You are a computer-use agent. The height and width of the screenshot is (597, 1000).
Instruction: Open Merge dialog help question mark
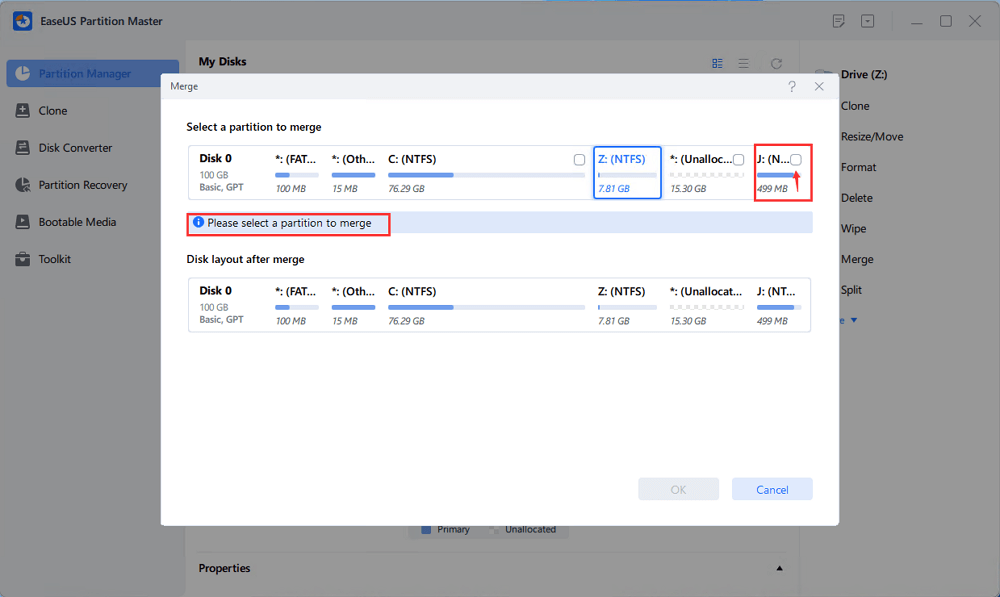coord(791,86)
